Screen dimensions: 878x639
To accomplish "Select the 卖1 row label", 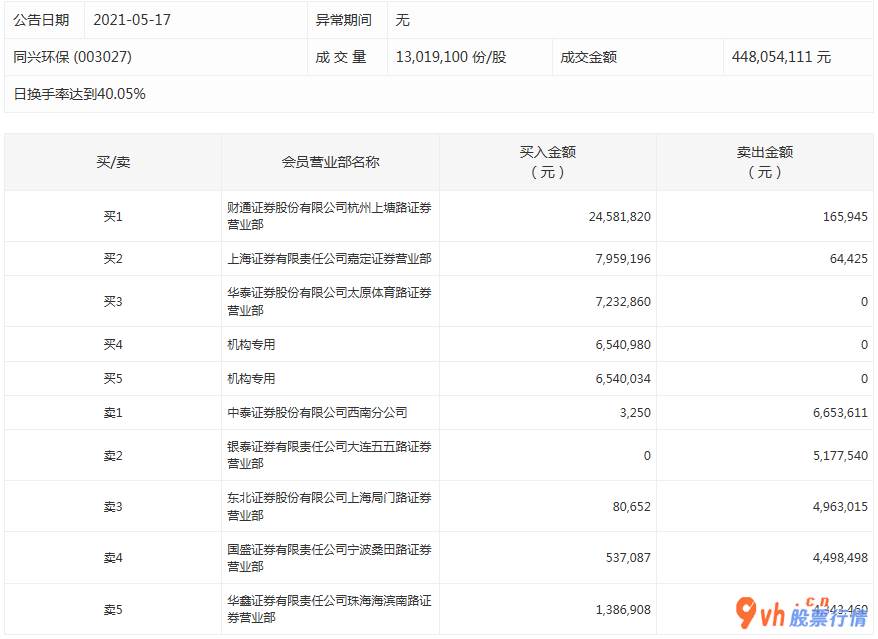I will (113, 412).
